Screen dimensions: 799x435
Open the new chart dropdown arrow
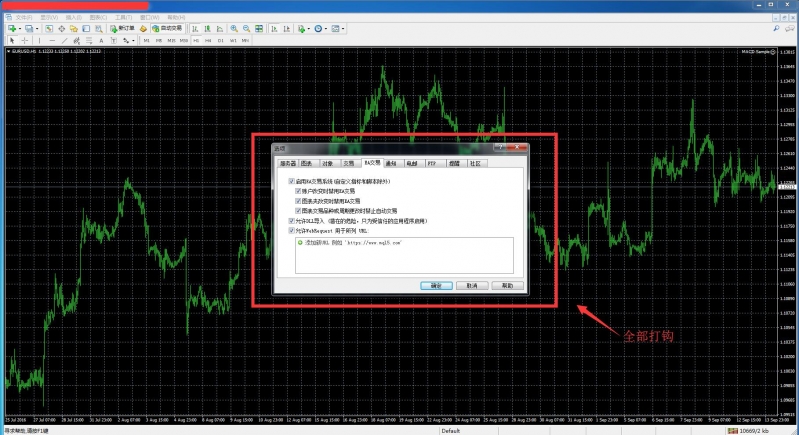pos(18,29)
